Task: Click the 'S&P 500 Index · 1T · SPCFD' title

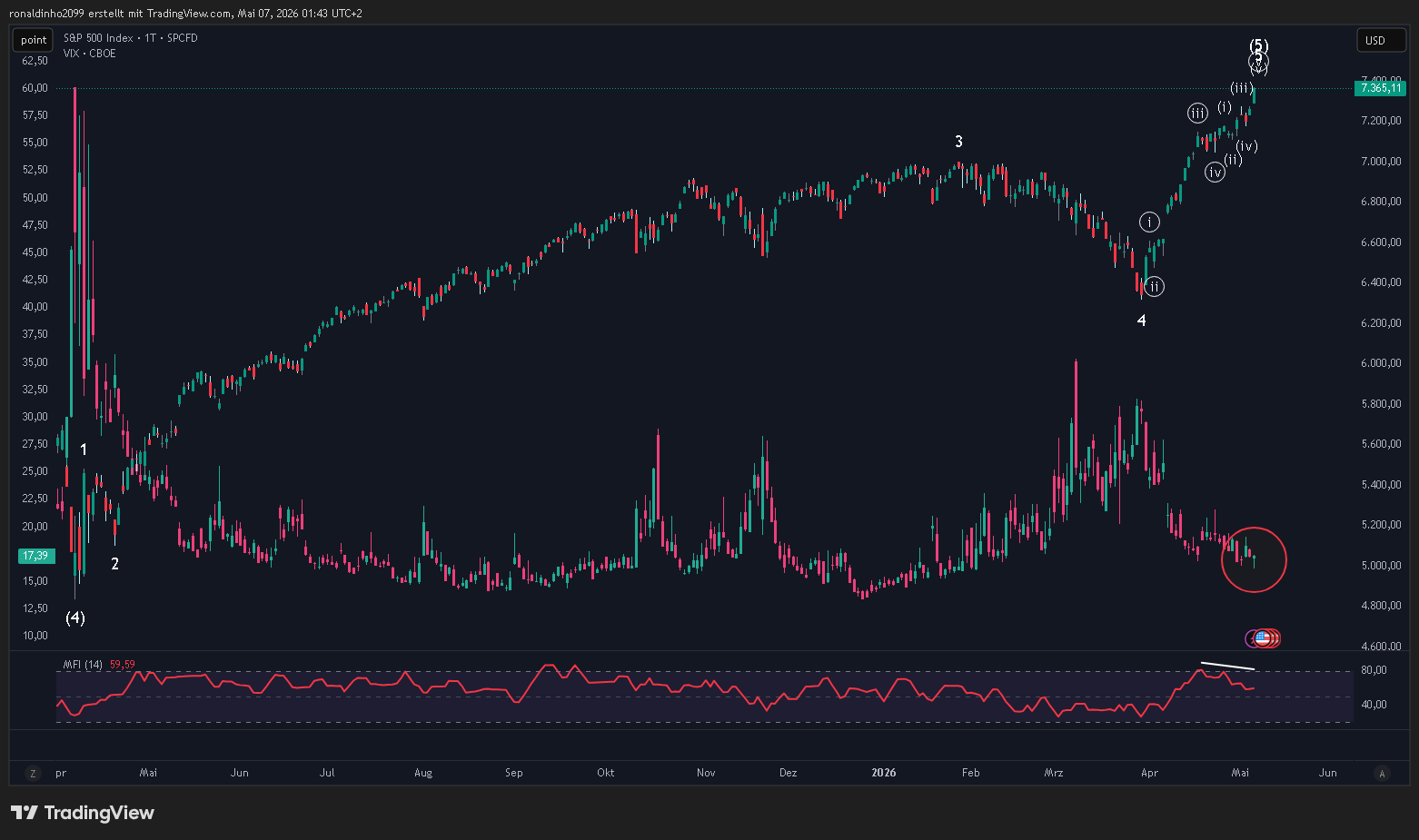Action: tap(130, 38)
